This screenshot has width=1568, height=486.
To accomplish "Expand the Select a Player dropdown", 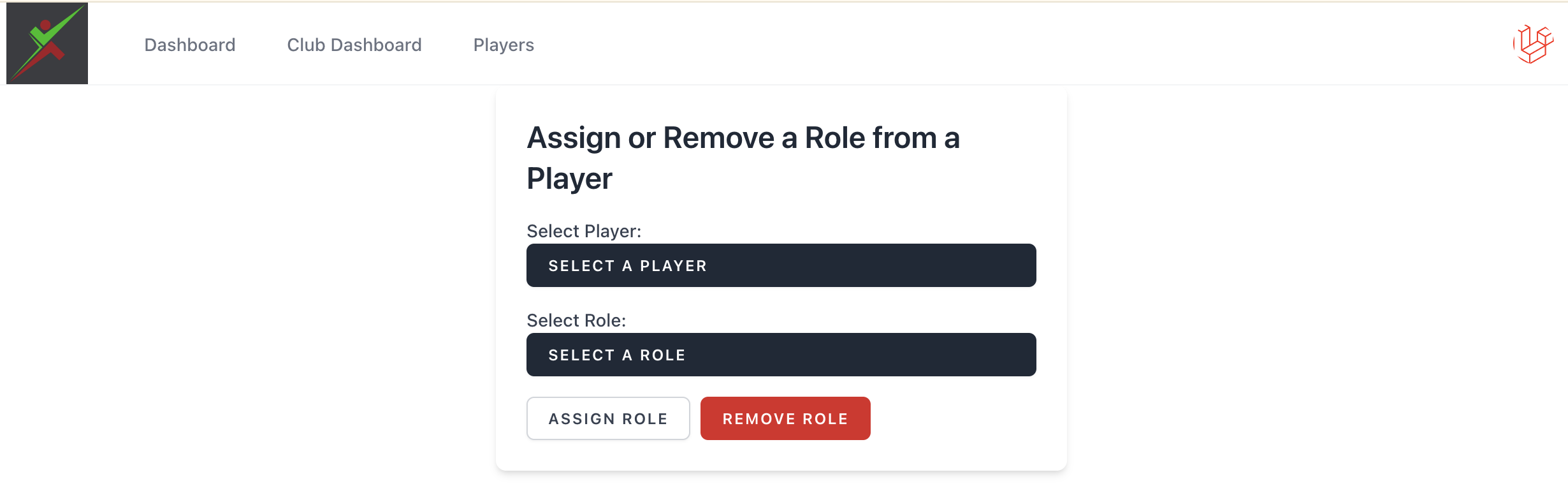I will coord(781,265).
